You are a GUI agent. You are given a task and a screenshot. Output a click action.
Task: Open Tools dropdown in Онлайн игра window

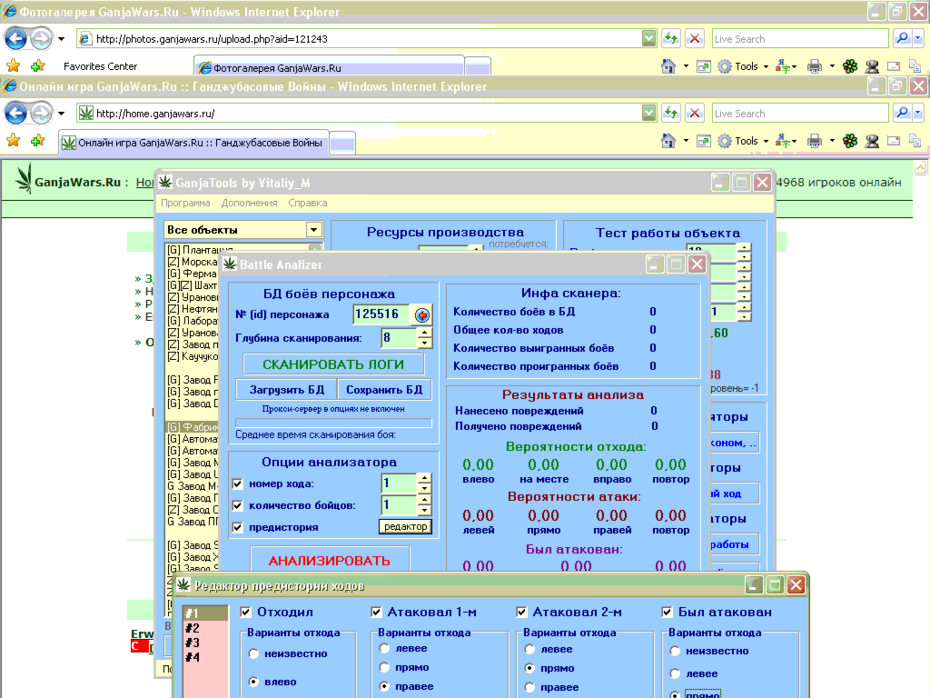(766, 141)
